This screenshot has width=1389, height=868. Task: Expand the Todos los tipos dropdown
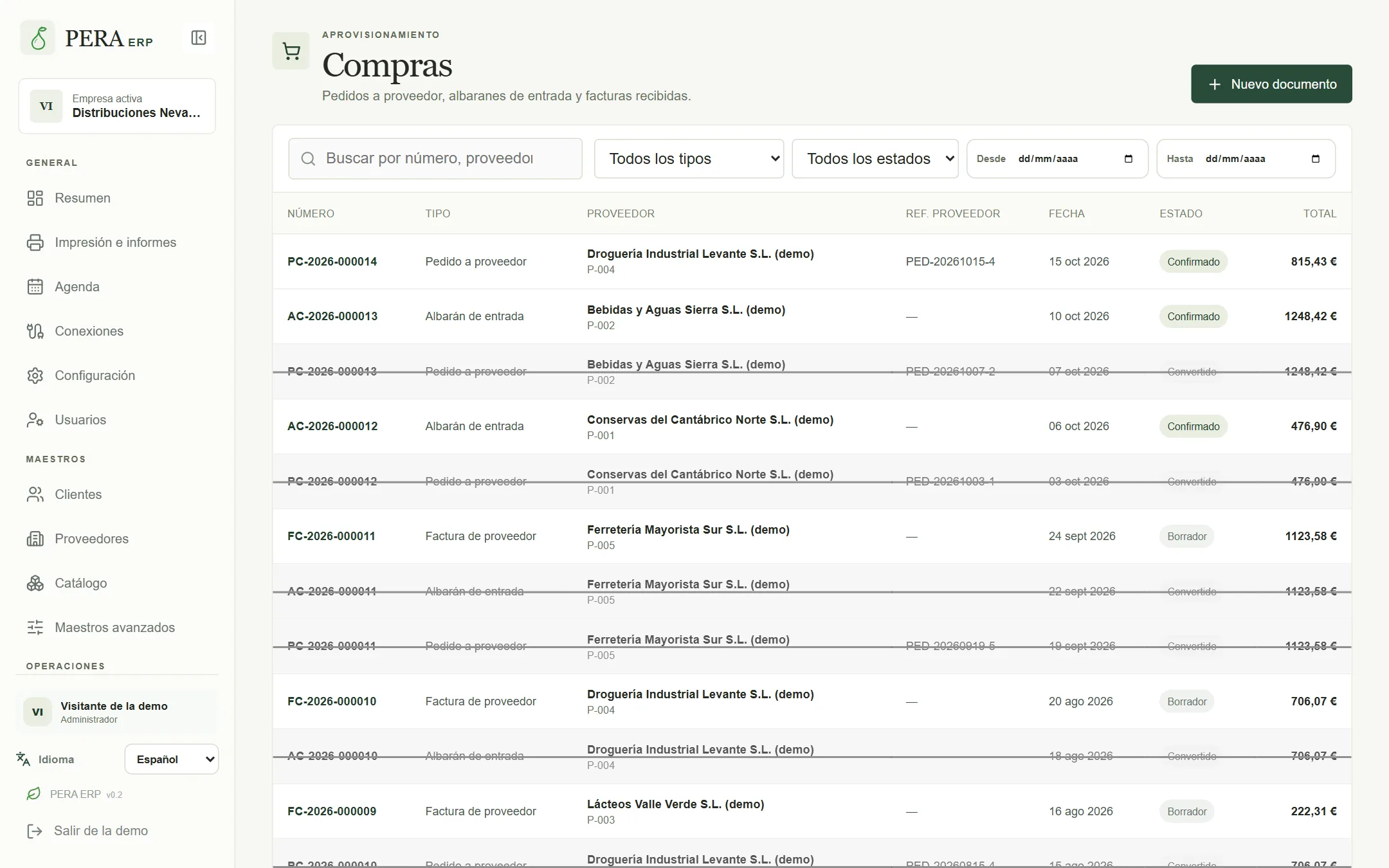click(689, 159)
